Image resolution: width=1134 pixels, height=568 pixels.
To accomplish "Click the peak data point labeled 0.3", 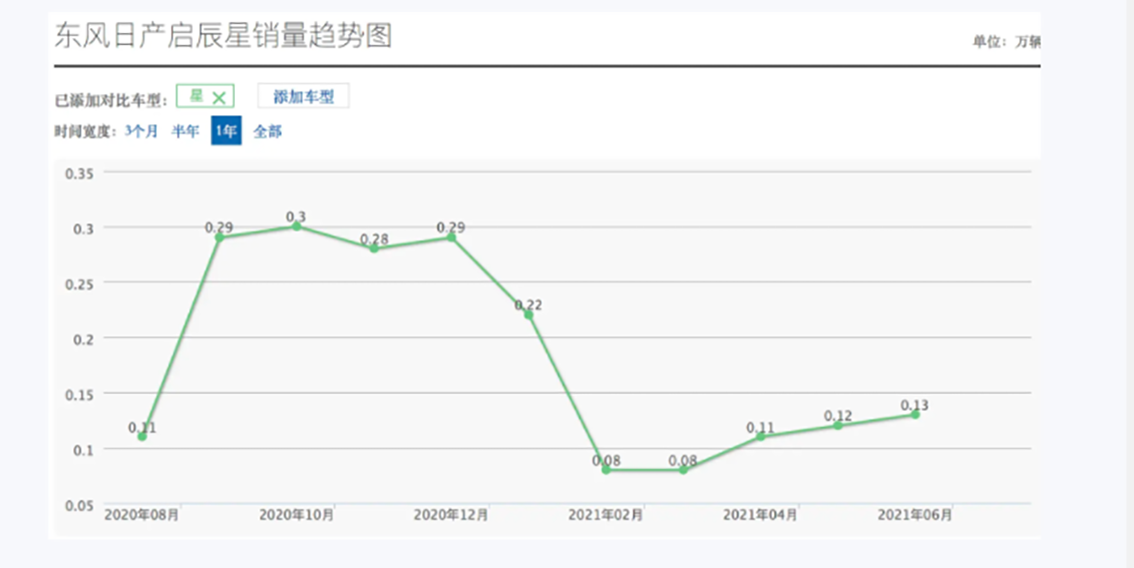I will point(297,226).
